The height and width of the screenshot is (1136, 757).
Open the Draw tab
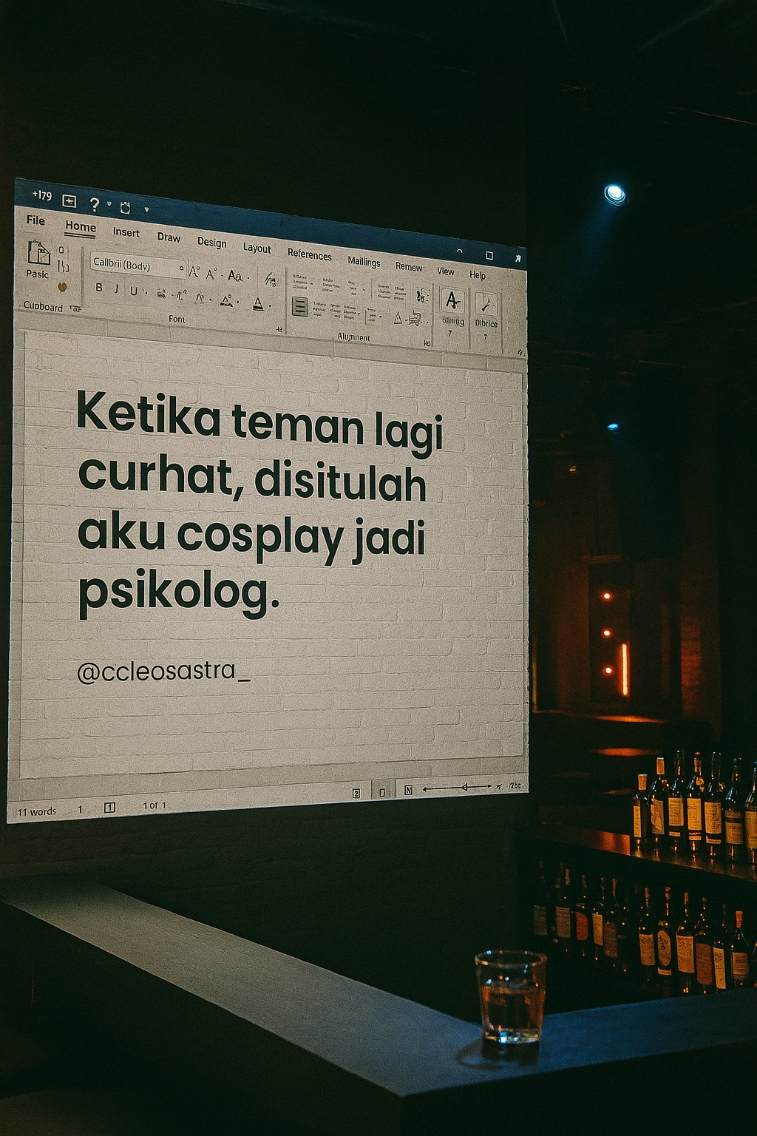pyautogui.click(x=169, y=237)
